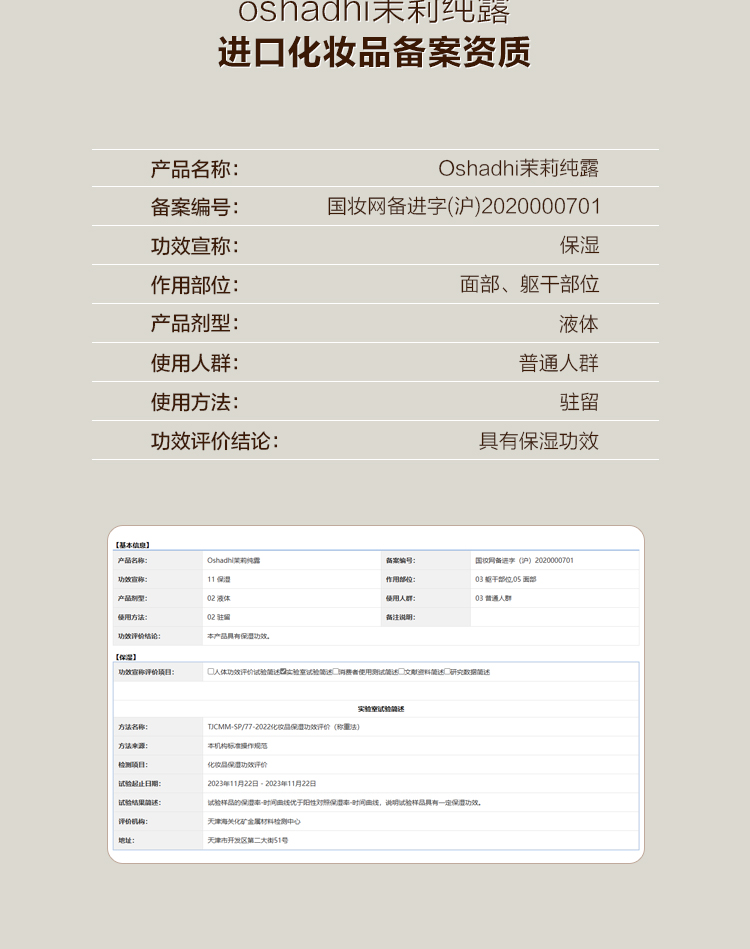
Task: Open the filing record screenshot thumbnail
Action: (x=376, y=694)
